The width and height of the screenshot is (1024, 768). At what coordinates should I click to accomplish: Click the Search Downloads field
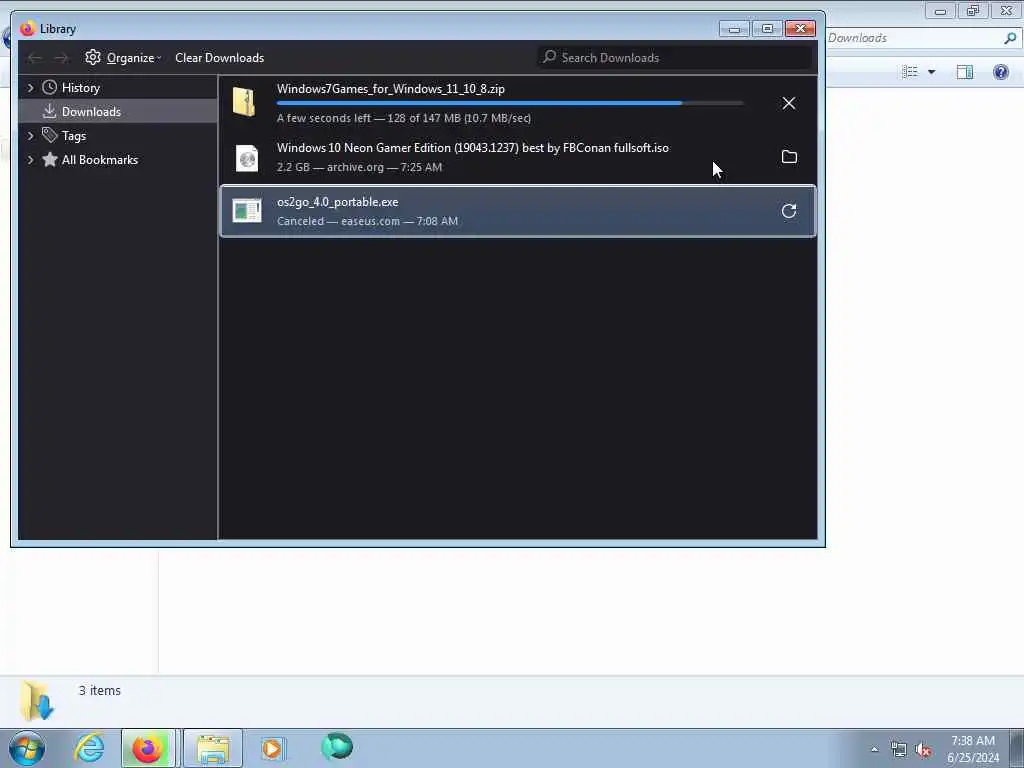point(675,57)
